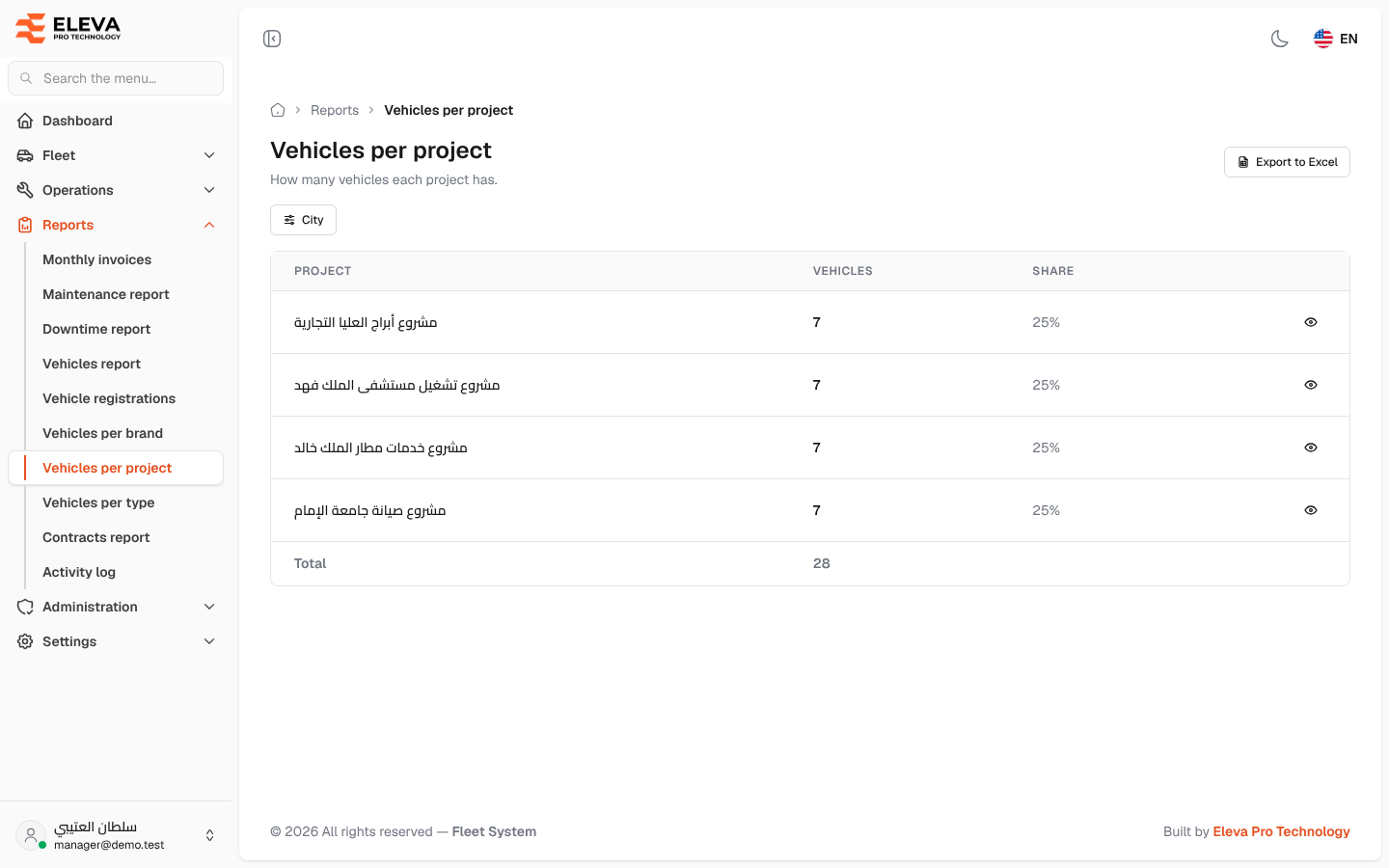View details for مشروع صيانة جامعة الإمام

pos(1310,510)
